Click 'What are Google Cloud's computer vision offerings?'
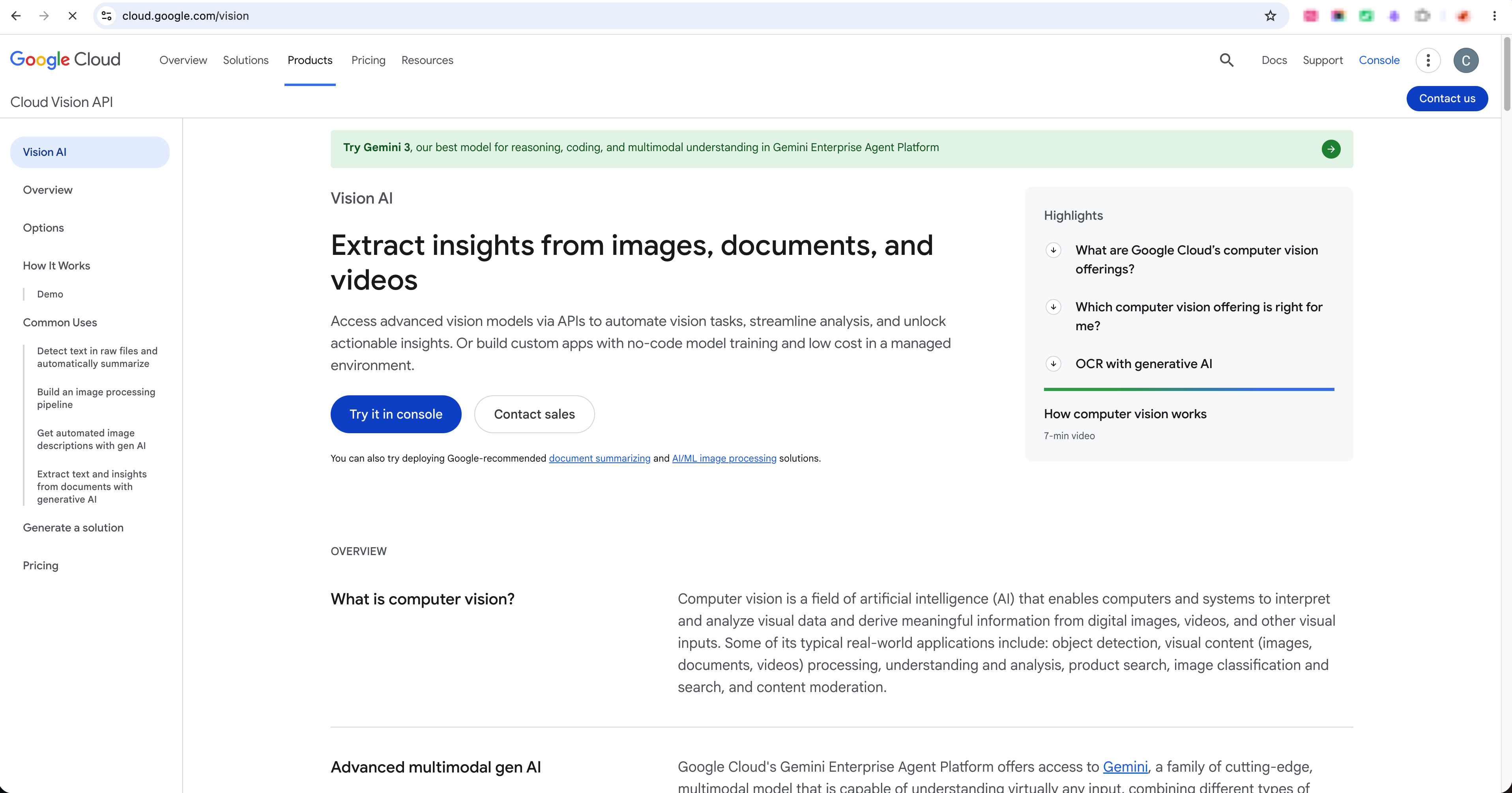 click(1196, 260)
